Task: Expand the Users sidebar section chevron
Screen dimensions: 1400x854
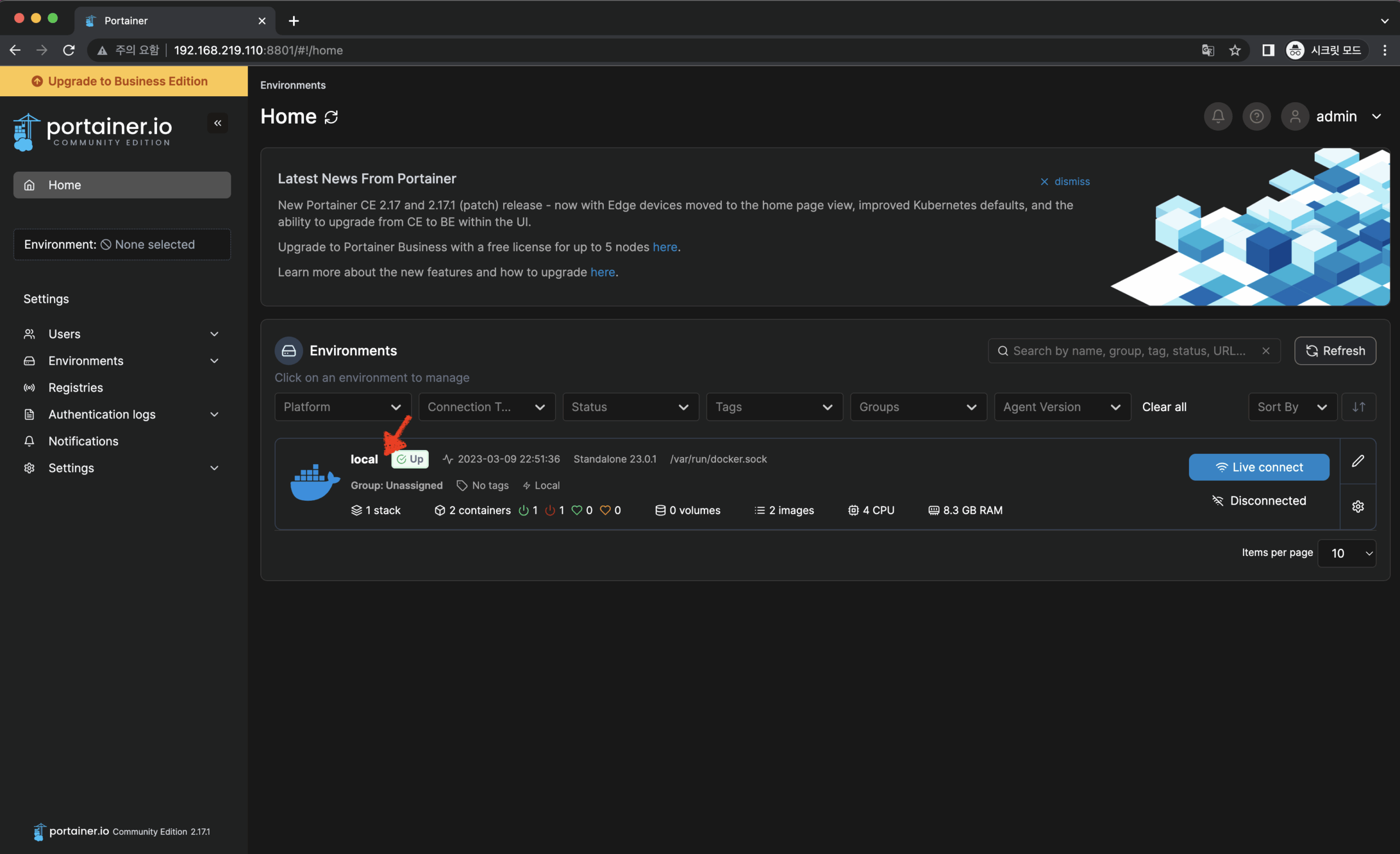Action: click(x=214, y=334)
